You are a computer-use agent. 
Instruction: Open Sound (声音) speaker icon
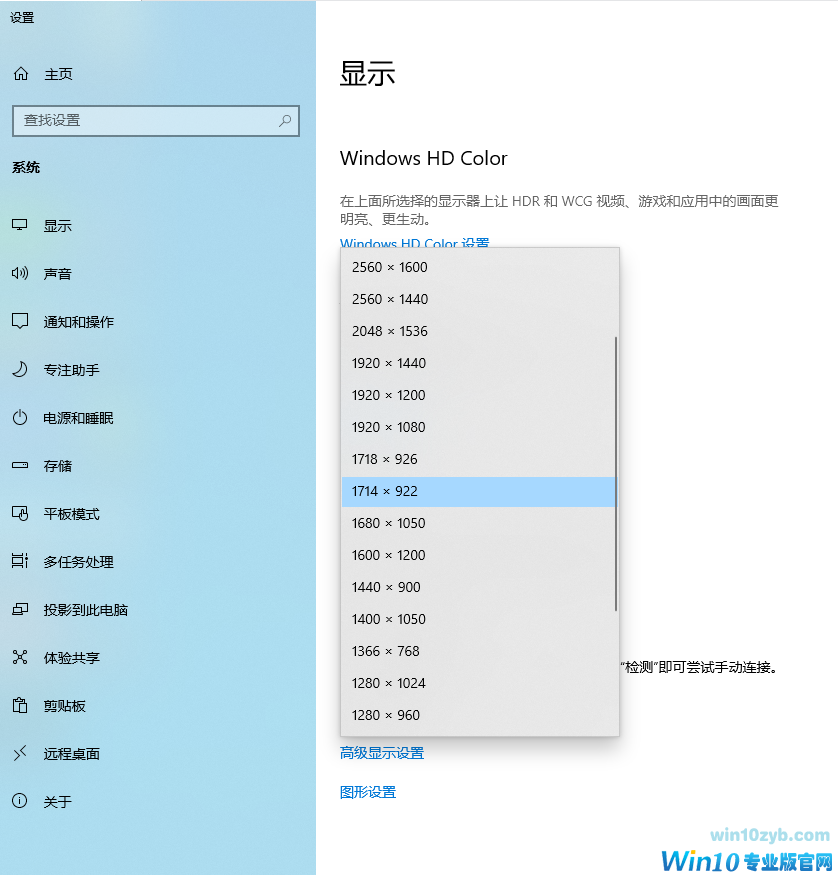20,274
